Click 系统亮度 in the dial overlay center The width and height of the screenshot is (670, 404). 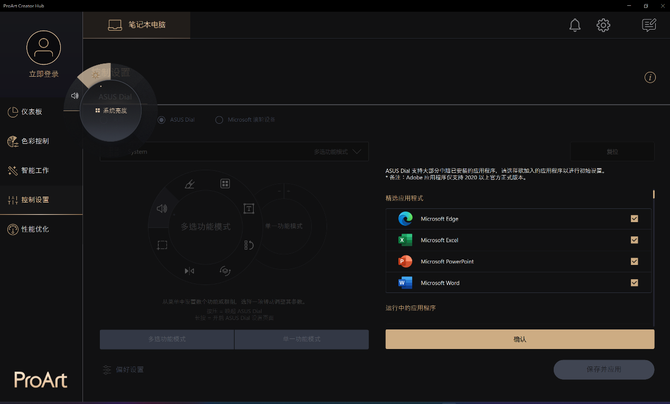pyautogui.click(x=111, y=111)
